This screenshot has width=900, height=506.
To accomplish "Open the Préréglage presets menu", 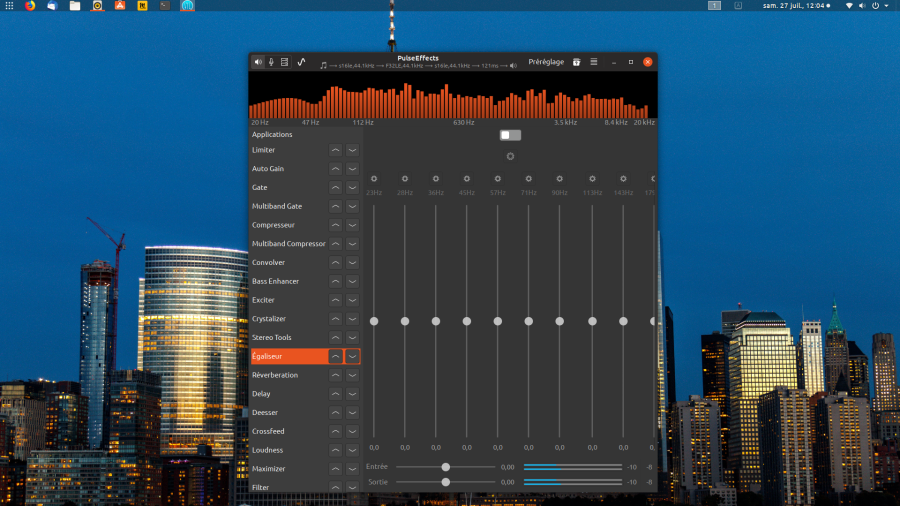I will [x=546, y=62].
